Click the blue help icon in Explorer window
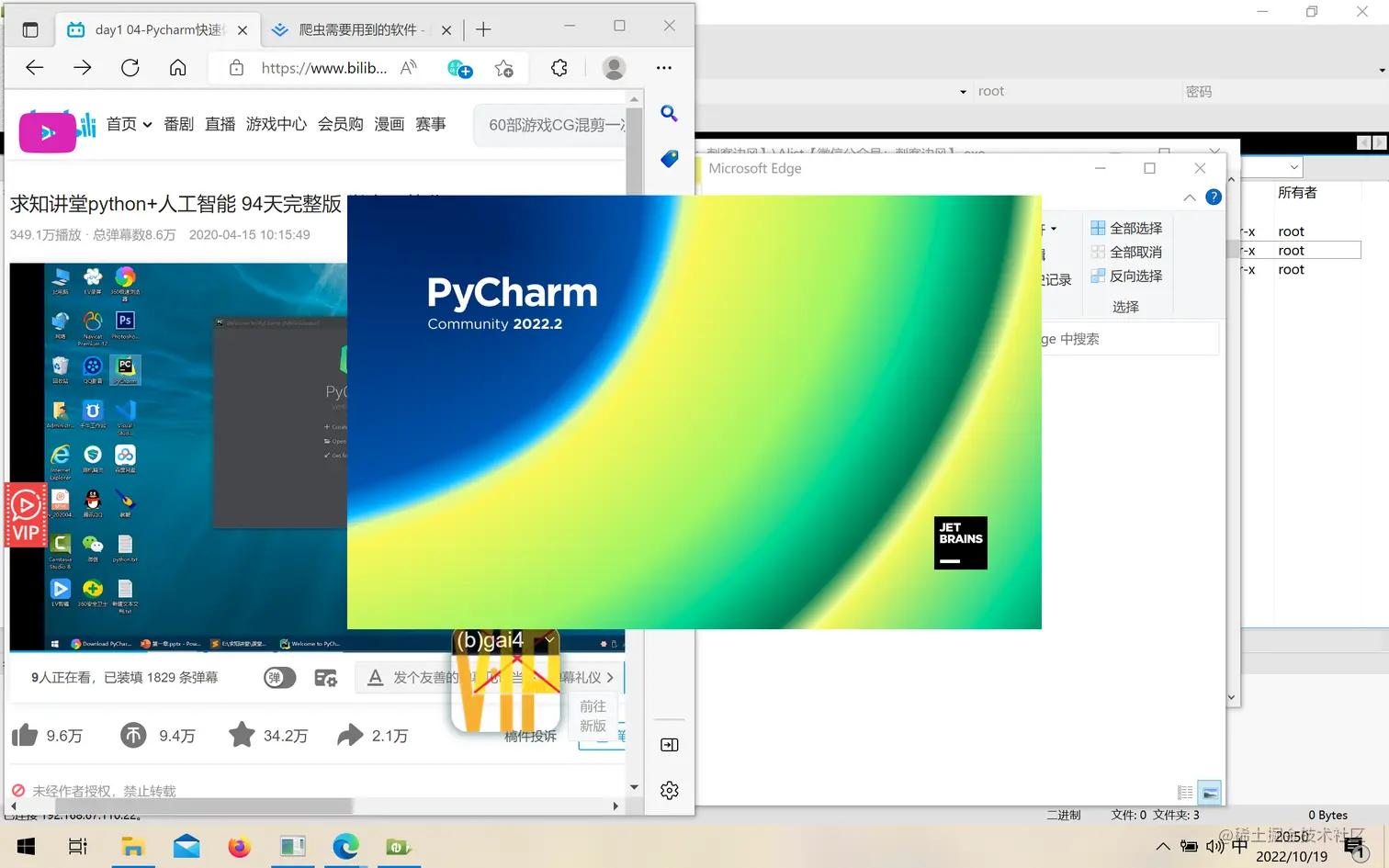Image resolution: width=1389 pixels, height=868 pixels. (x=1214, y=197)
